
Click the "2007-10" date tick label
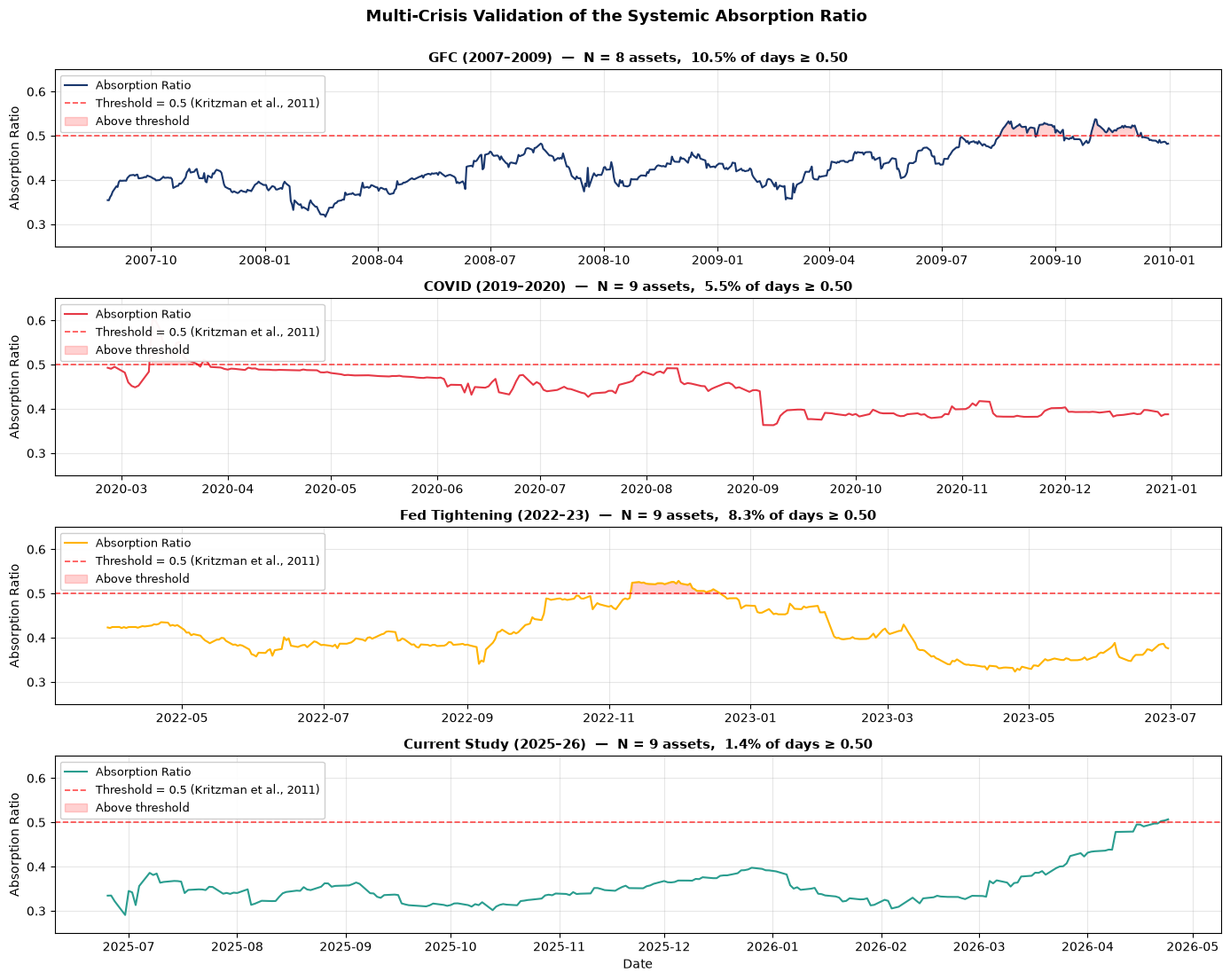(151, 259)
